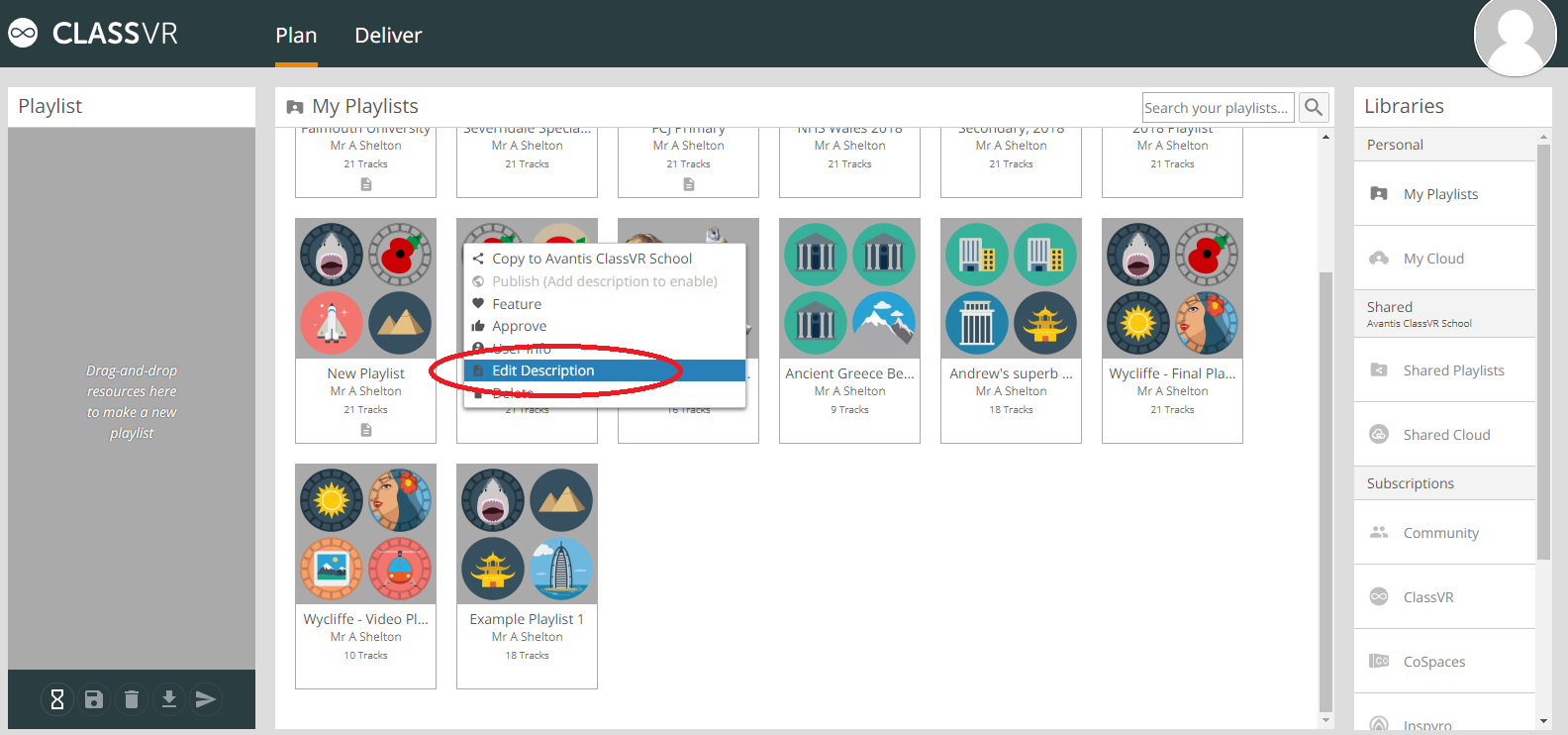Open the Ancient Greece playlist thumbnail
This screenshot has height=735, width=1568.
tap(850, 288)
